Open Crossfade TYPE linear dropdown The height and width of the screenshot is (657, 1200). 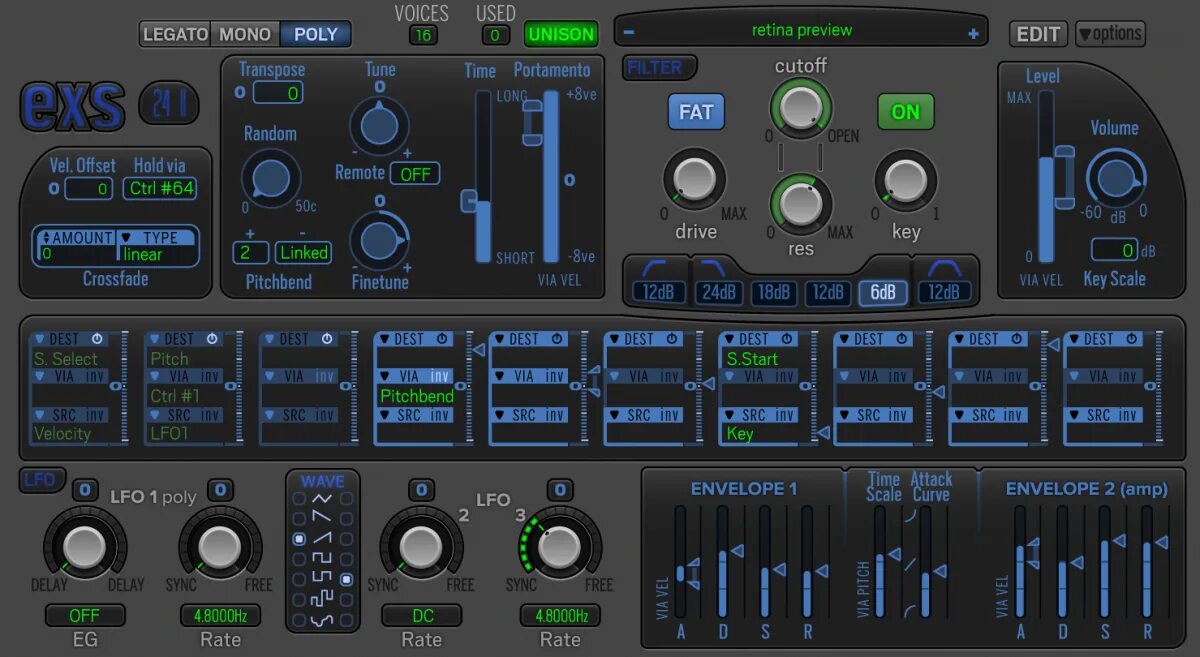tap(157, 246)
